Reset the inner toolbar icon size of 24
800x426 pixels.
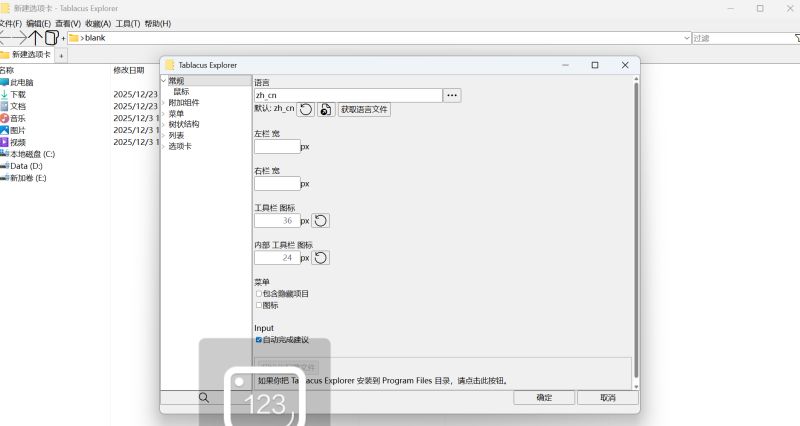[x=320, y=258]
